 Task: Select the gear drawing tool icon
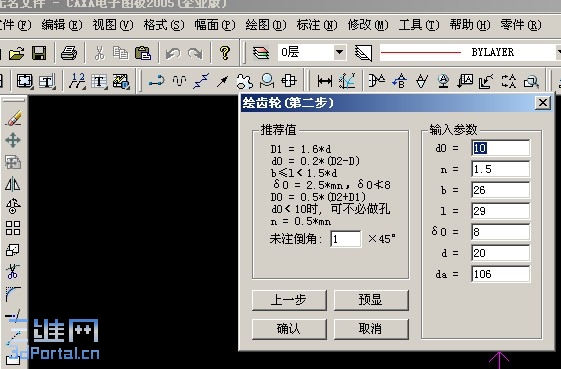[244, 81]
